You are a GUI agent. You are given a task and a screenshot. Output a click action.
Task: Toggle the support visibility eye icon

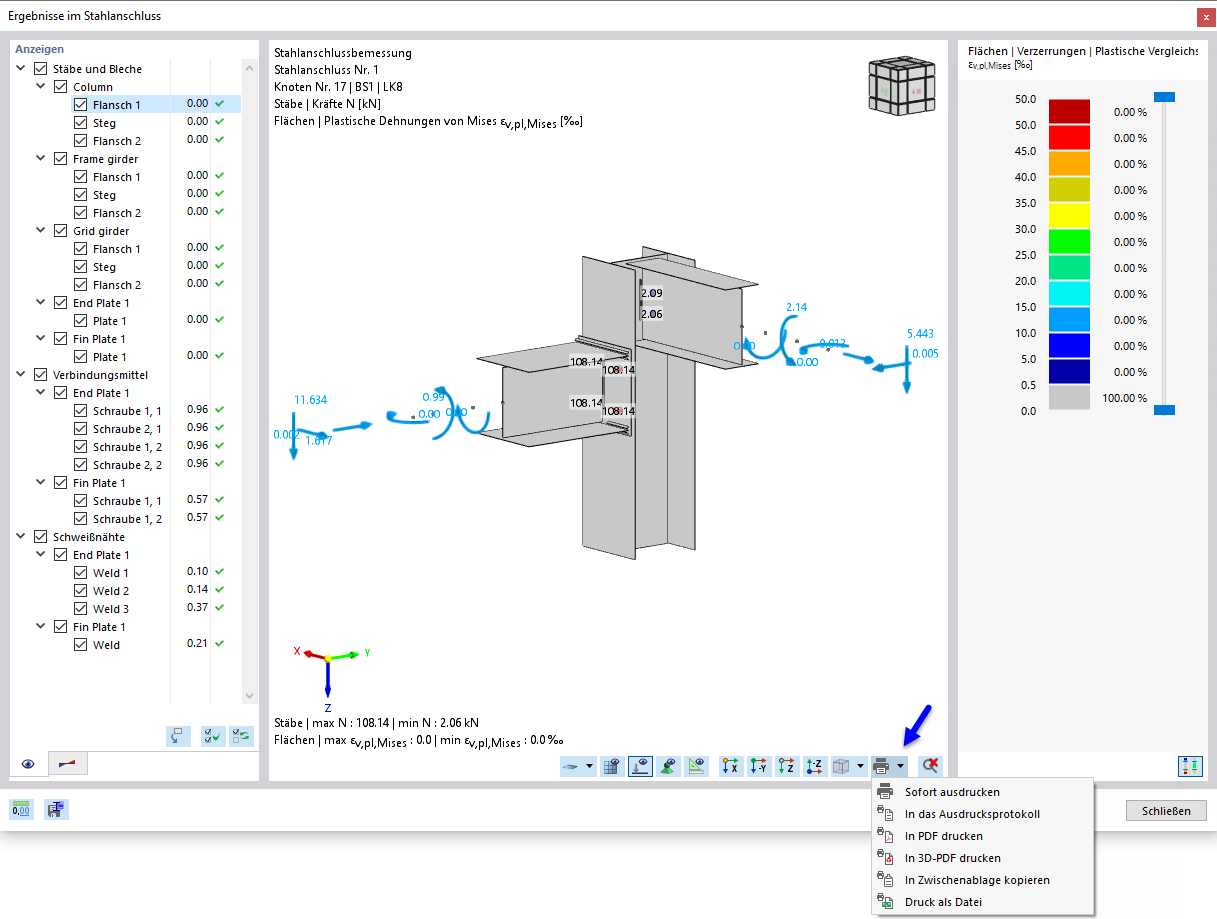click(x=670, y=766)
